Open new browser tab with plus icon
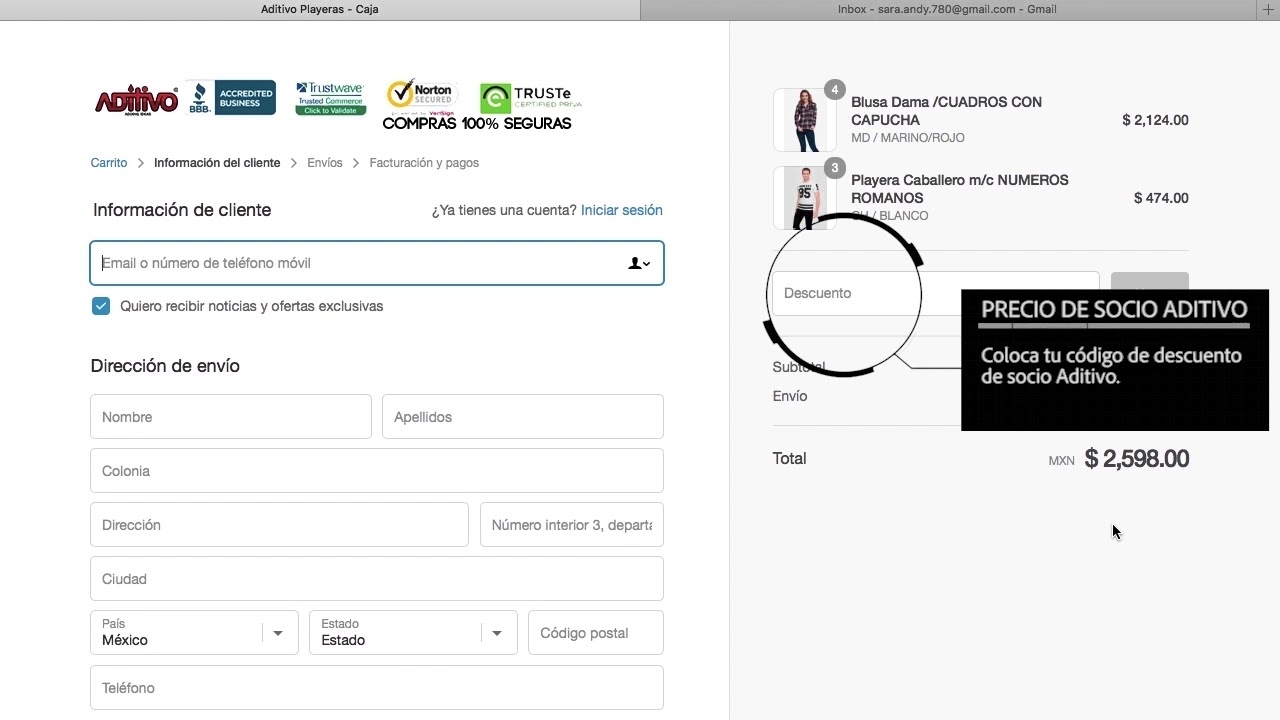 [x=1269, y=9]
